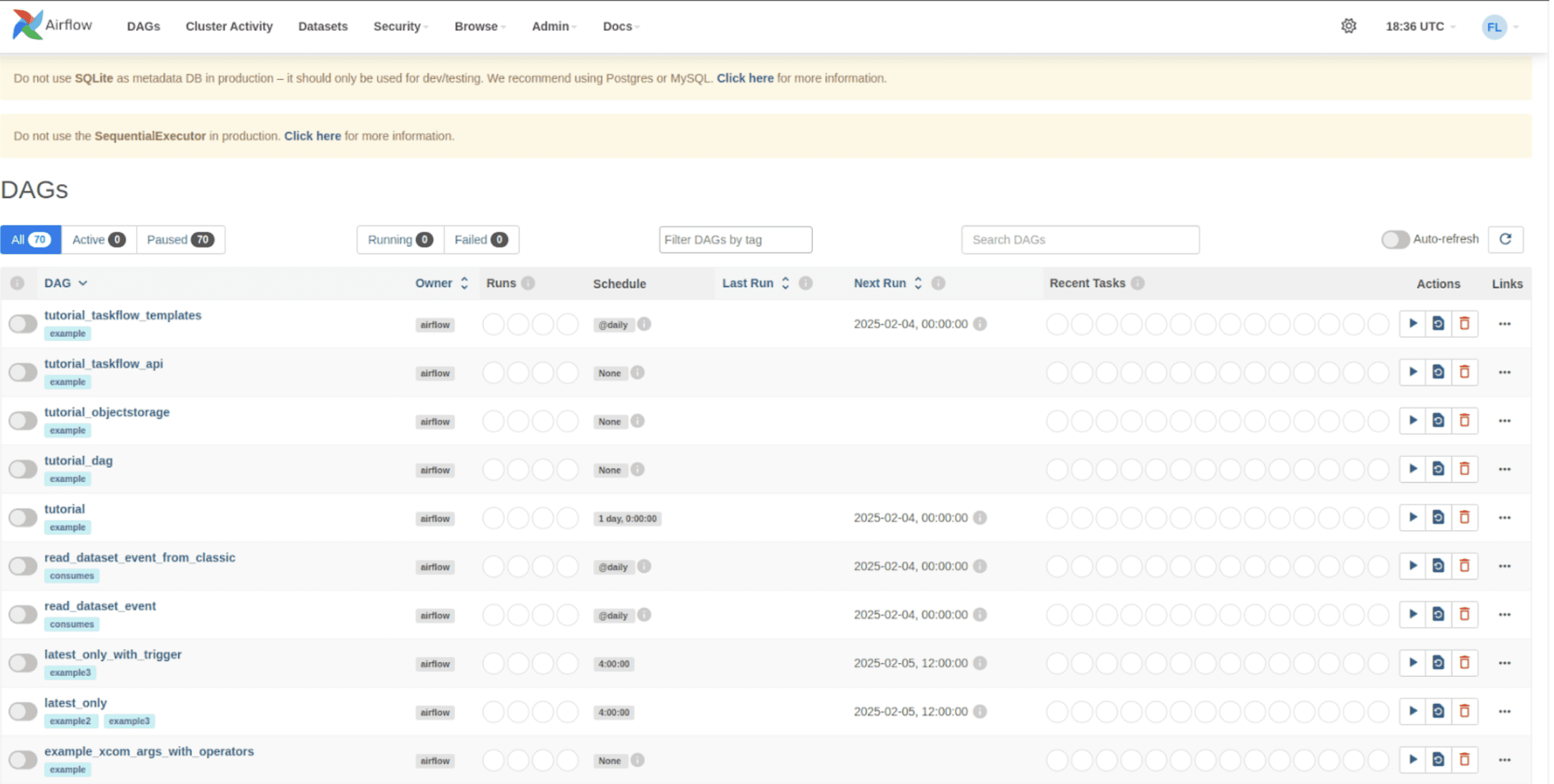Image resolution: width=1554 pixels, height=784 pixels.
Task: Reparse the tutorial DAG refresh icon
Action: click(1438, 517)
